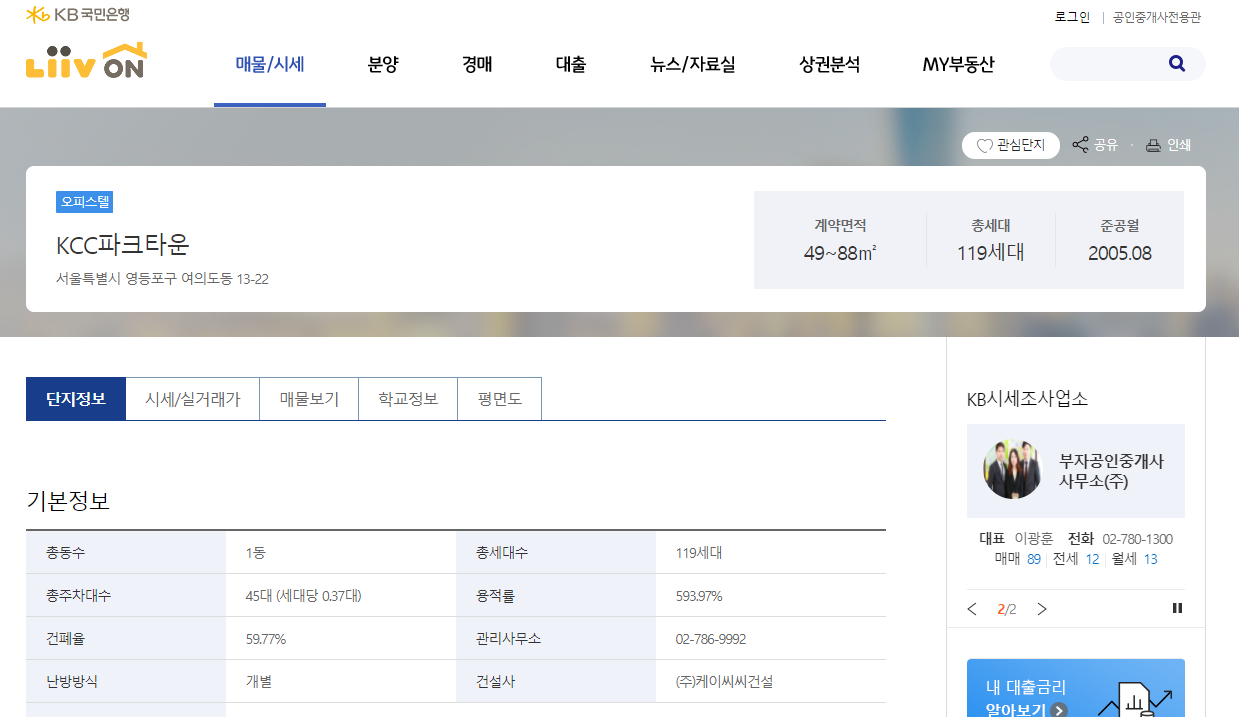Click the printer icon next to 인쇄
The width and height of the screenshot is (1239, 717).
[1153, 146]
